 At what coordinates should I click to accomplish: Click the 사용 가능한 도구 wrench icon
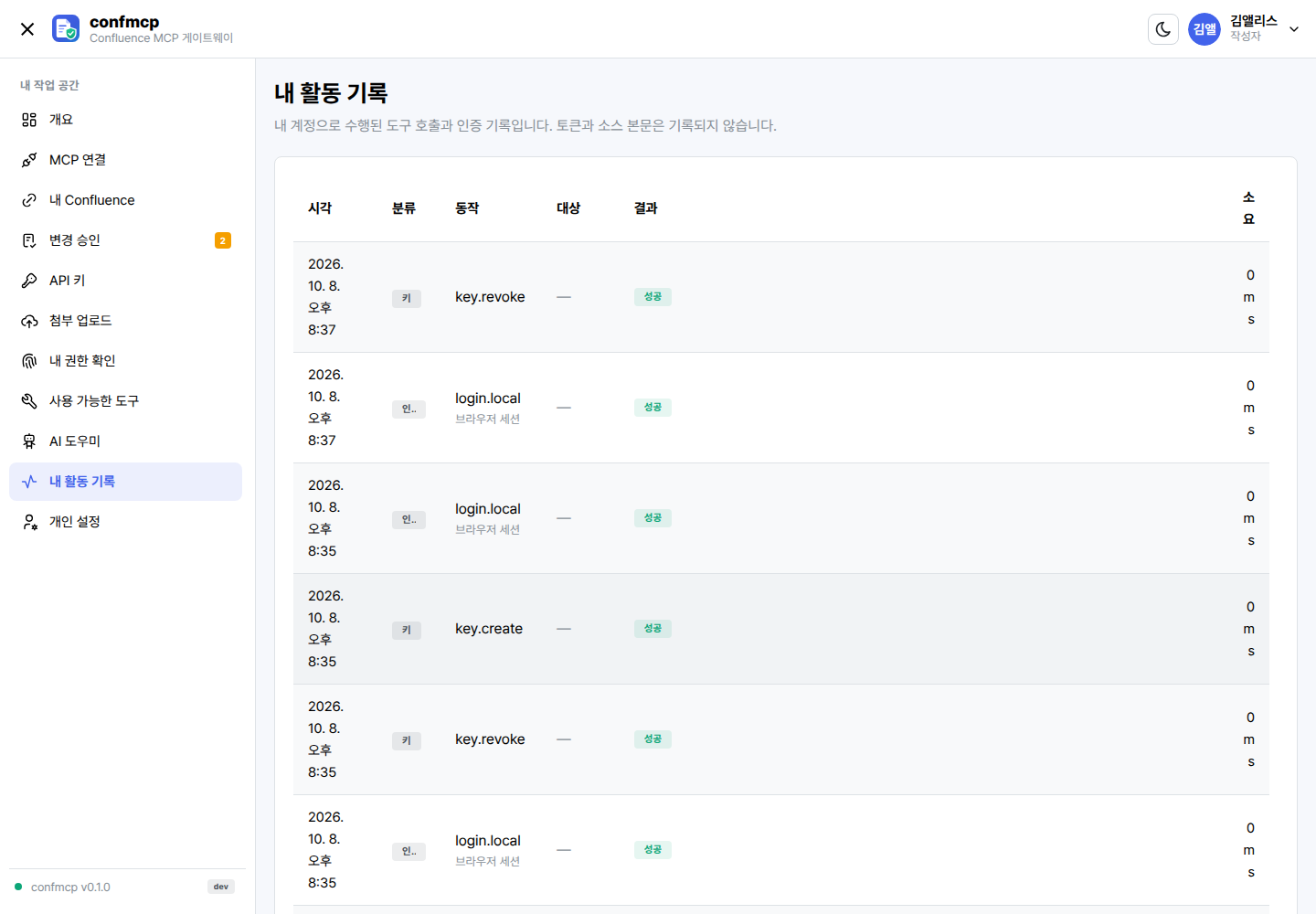tap(29, 401)
